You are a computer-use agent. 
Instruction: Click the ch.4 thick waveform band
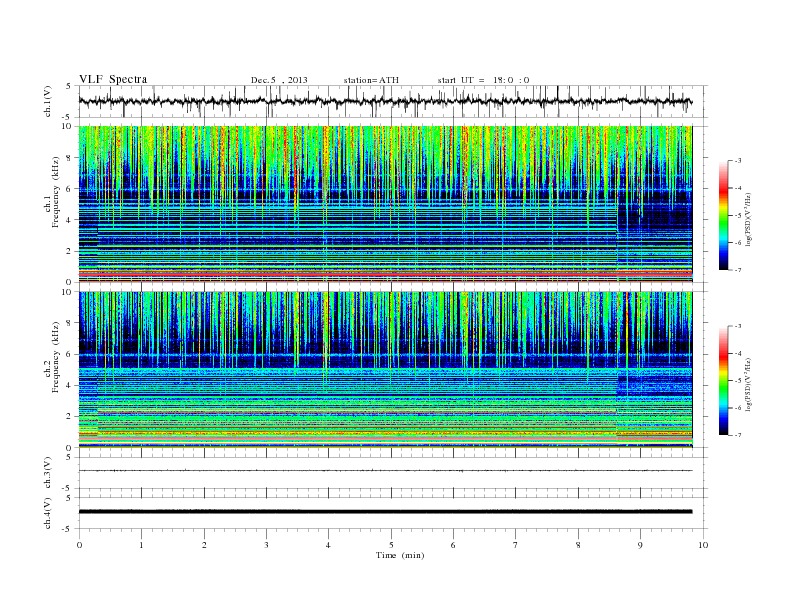point(385,512)
